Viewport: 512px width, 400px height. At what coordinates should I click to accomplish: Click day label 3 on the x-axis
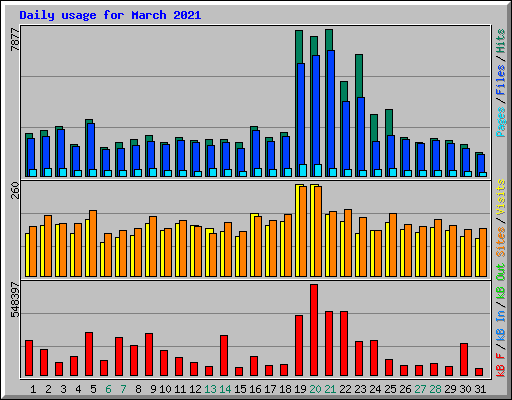click(63, 389)
